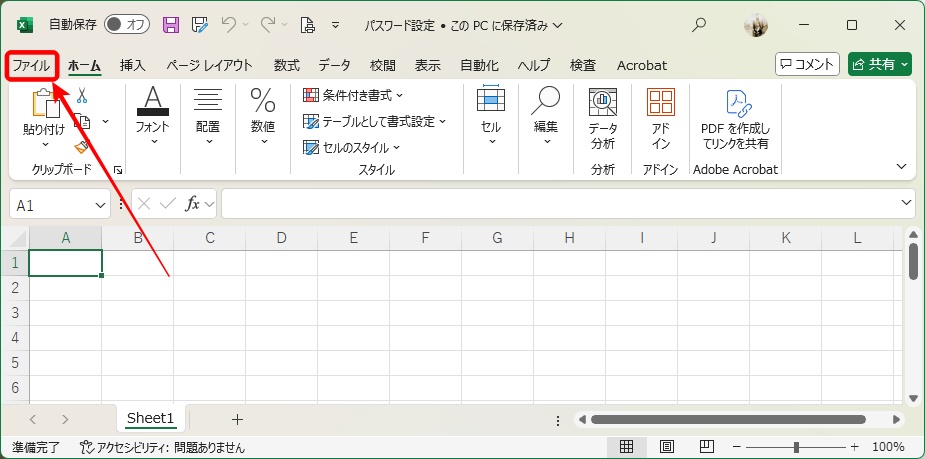Screen dimensions: 925x459
Task: Expand the conditional formatting dropdown
Action: point(353,95)
